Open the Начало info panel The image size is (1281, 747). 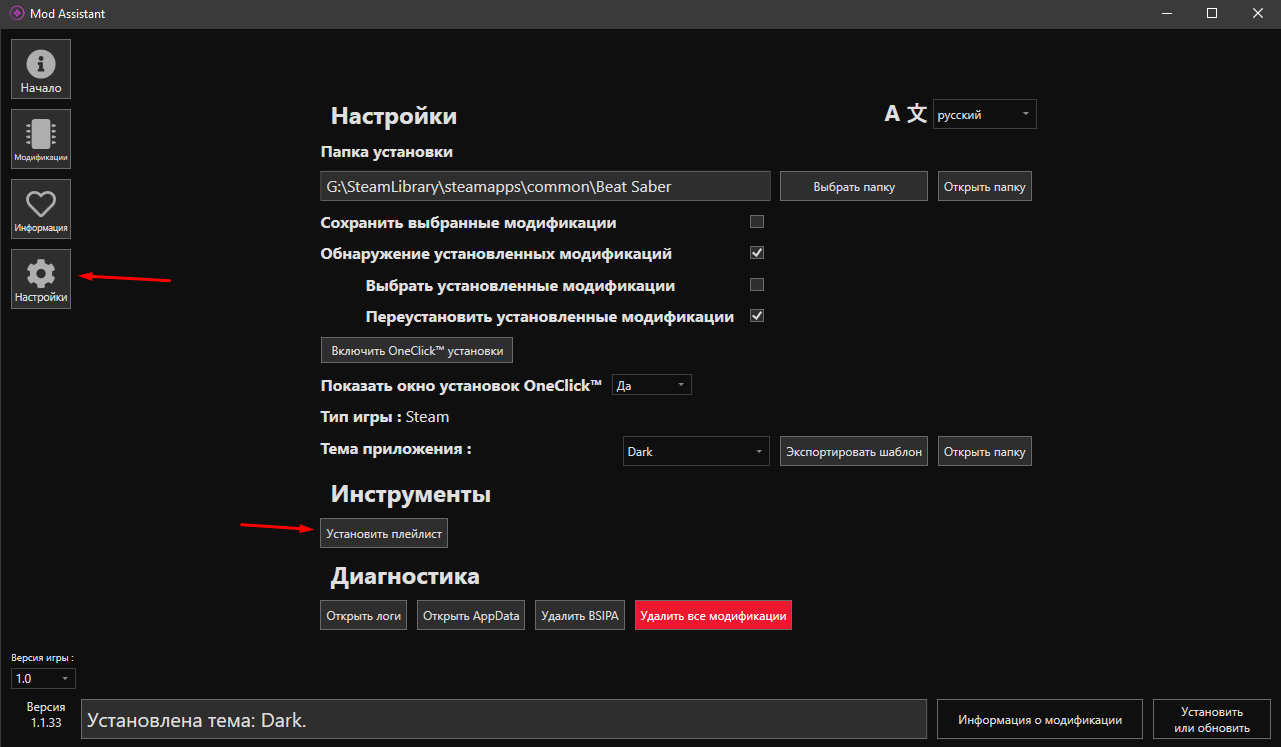[40, 68]
